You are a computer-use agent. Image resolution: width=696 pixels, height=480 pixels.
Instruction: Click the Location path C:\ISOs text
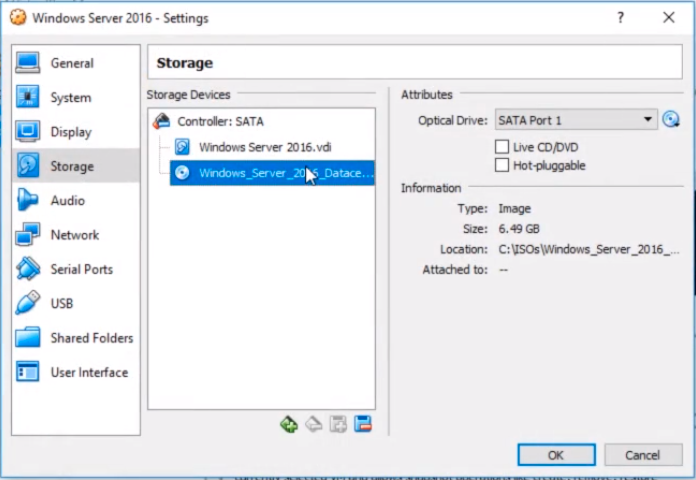coord(589,250)
